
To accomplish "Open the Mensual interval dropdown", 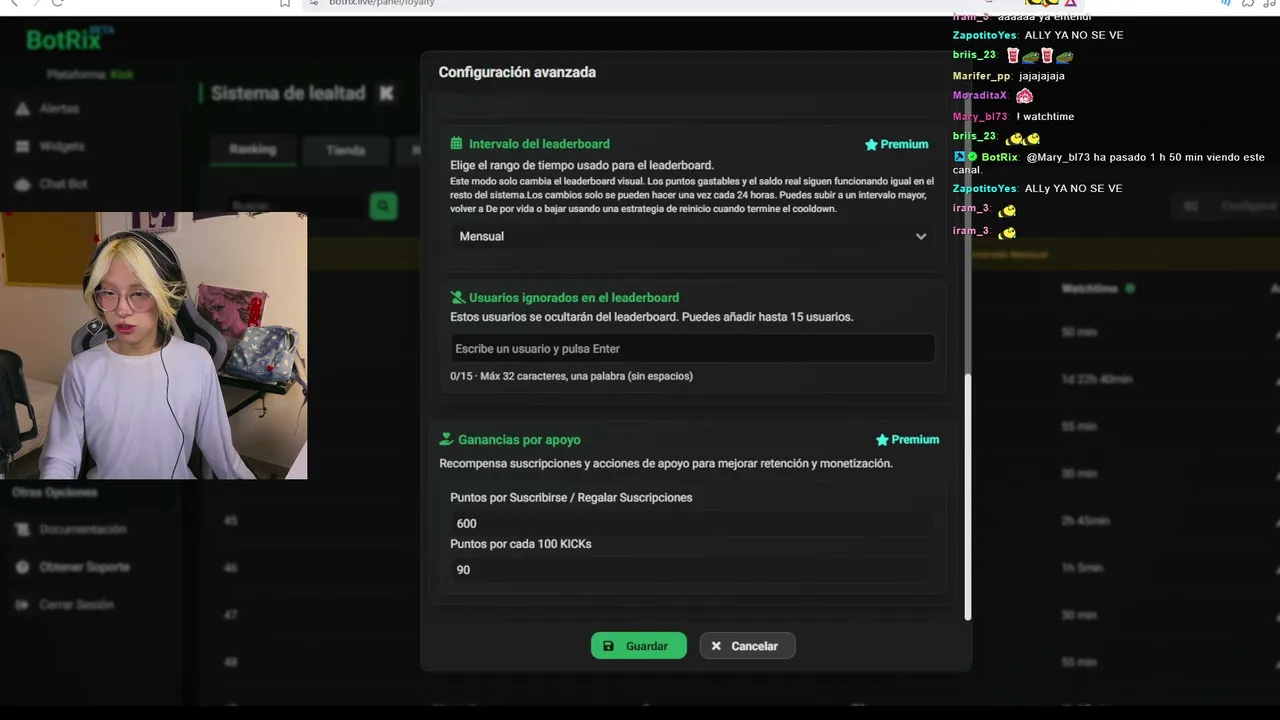I will coord(692,237).
